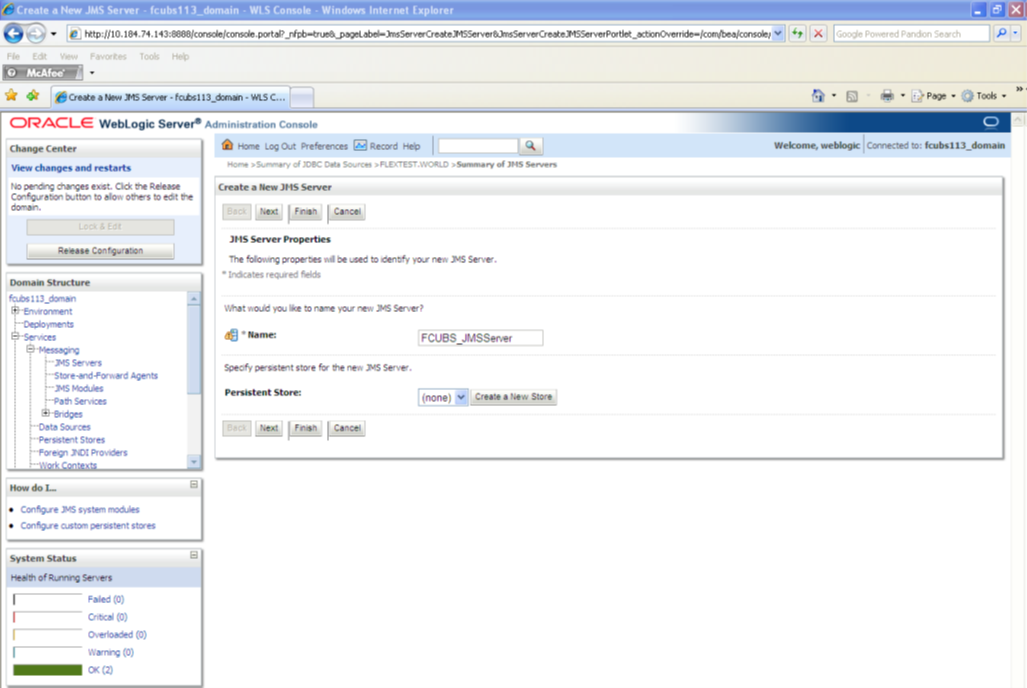The image size is (1027, 688).
Task: Click the Favorites star icon
Action: (x=11, y=96)
